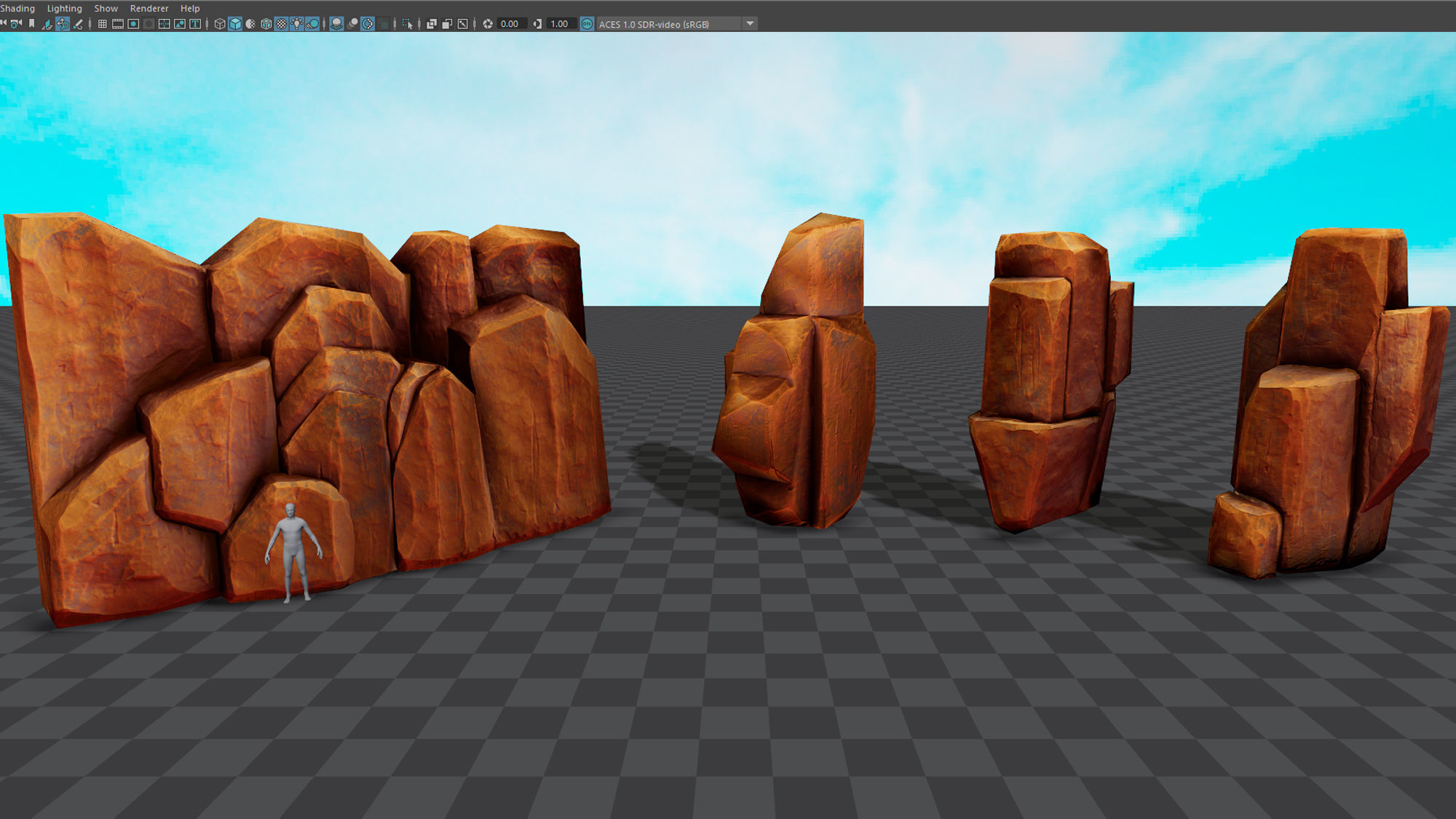The height and width of the screenshot is (819, 1456).
Task: Click the exposure value field 0.00
Action: 512,24
